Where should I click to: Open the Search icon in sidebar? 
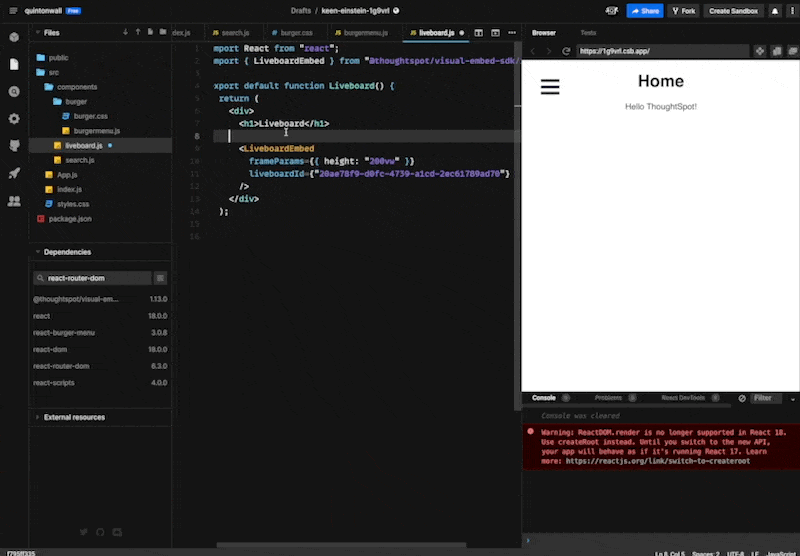[14, 91]
